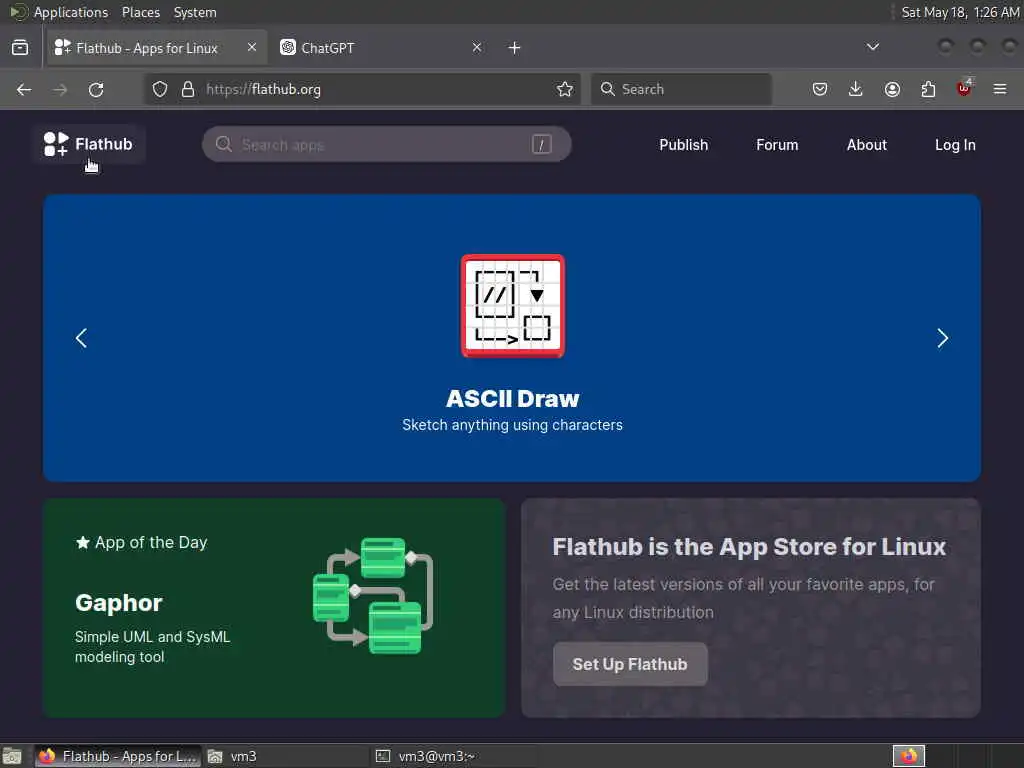Screen dimensions: 1024x768
Task: Open the Firefox account menu
Action: point(892,89)
